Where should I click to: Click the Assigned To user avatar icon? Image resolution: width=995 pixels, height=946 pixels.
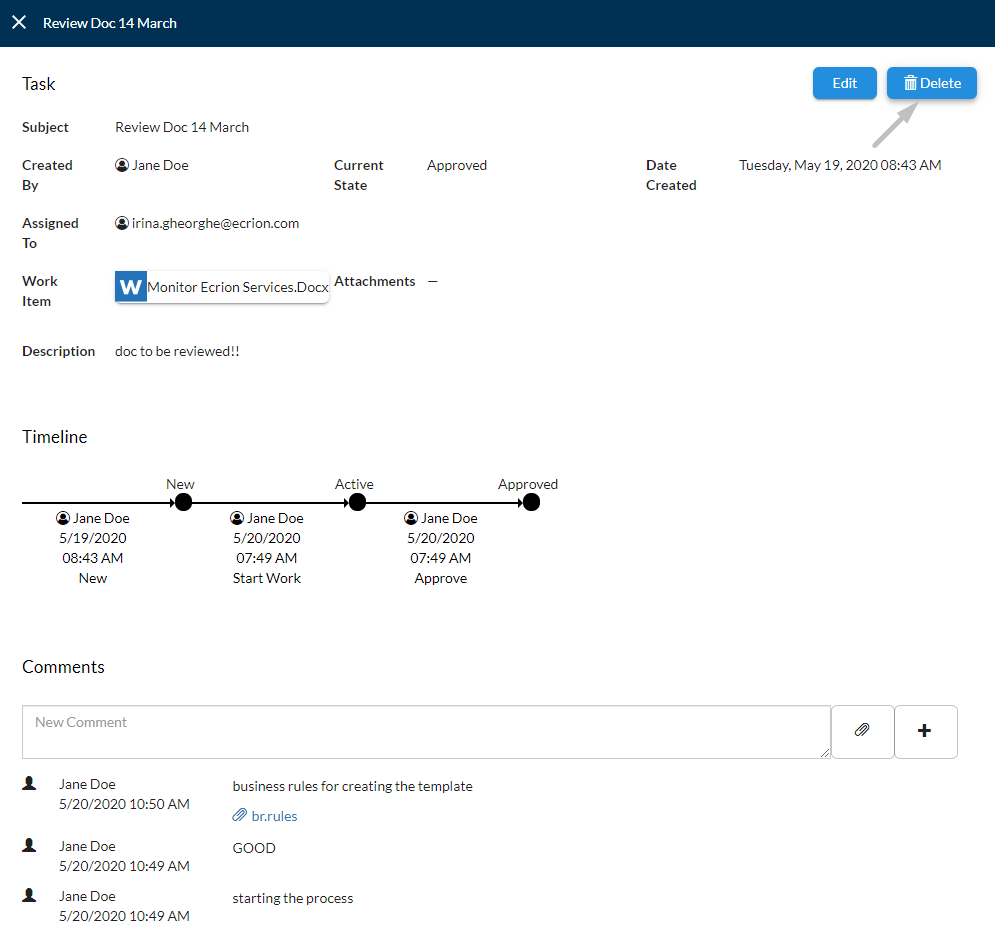tap(122, 223)
